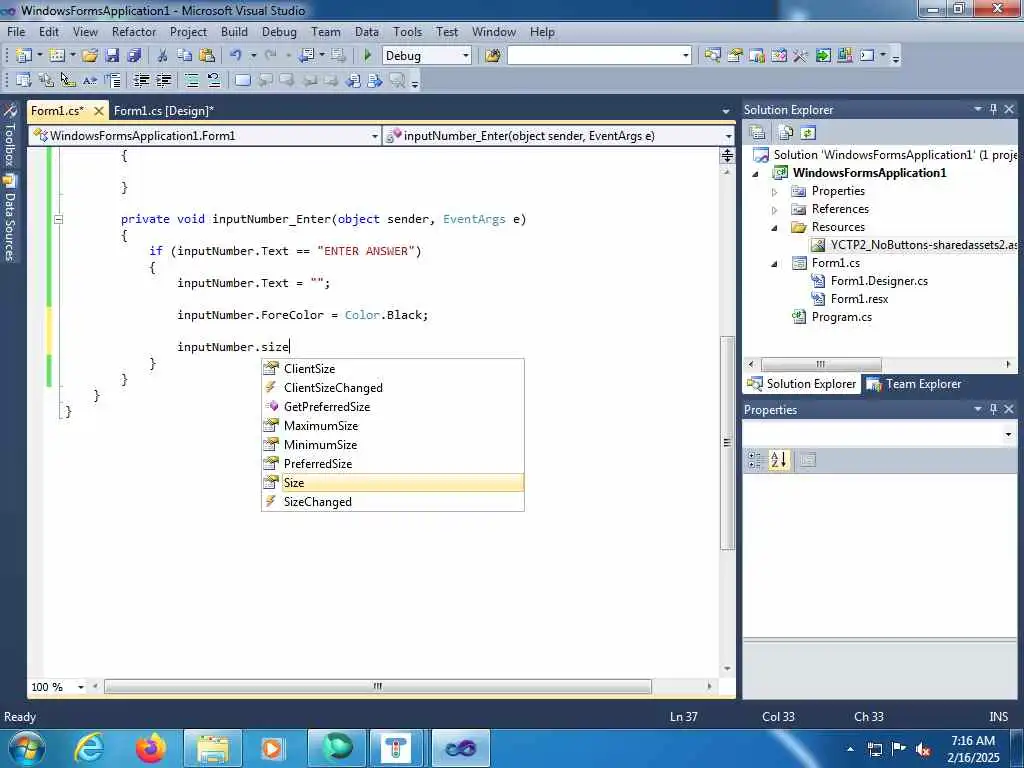The height and width of the screenshot is (768, 1024).
Task: Comment out the selected lines icon
Action: [x=191, y=80]
